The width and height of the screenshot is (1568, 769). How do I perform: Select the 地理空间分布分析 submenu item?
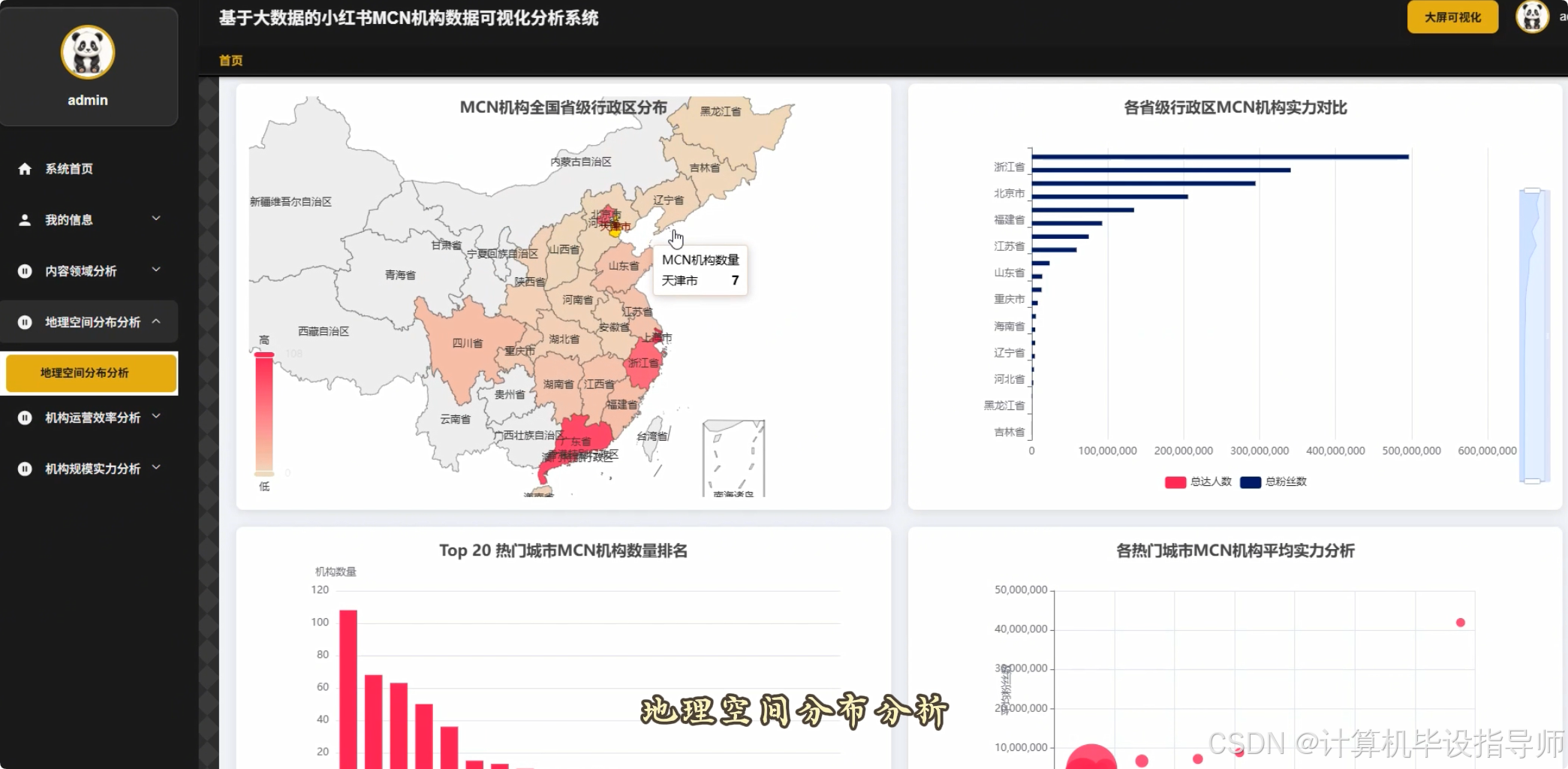[91, 373]
